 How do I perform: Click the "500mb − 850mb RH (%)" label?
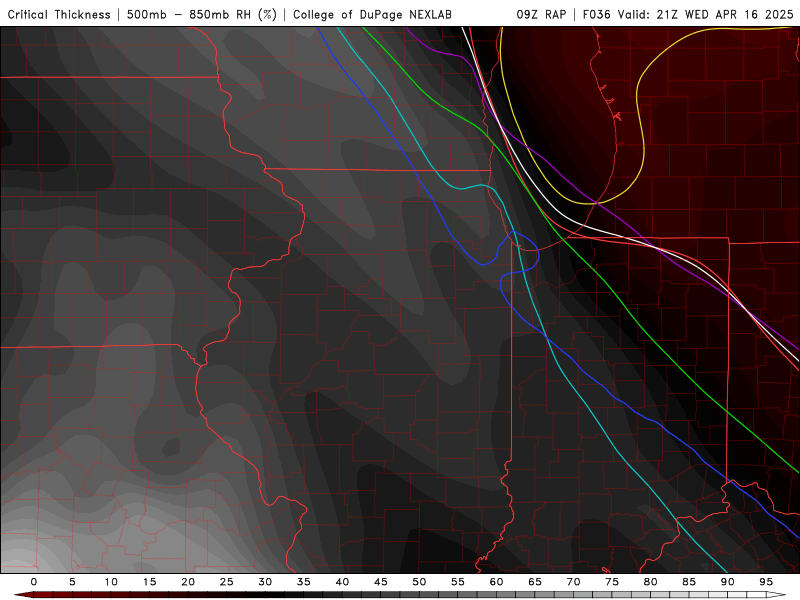[202, 14]
